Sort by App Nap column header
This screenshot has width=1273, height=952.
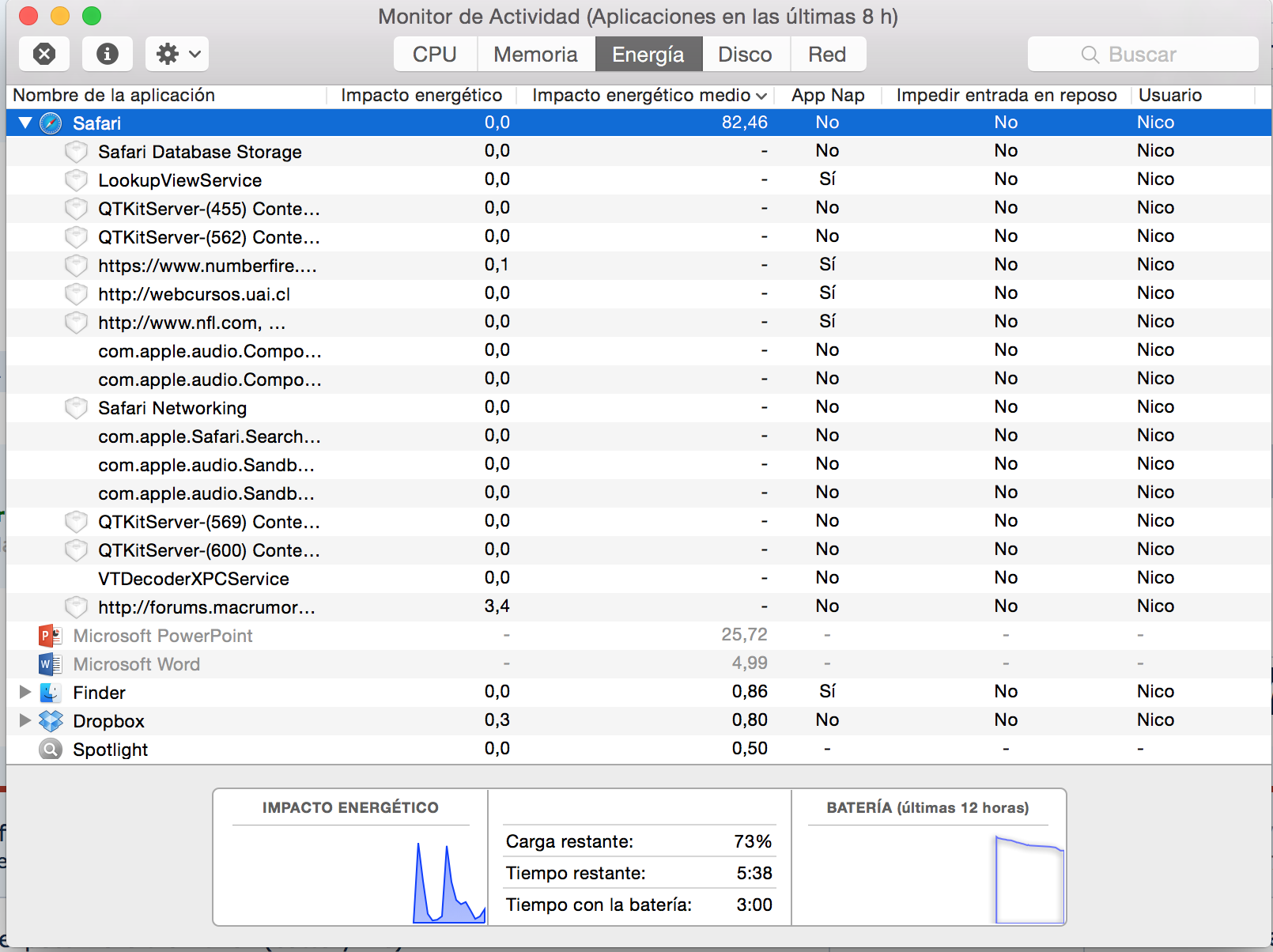click(828, 95)
